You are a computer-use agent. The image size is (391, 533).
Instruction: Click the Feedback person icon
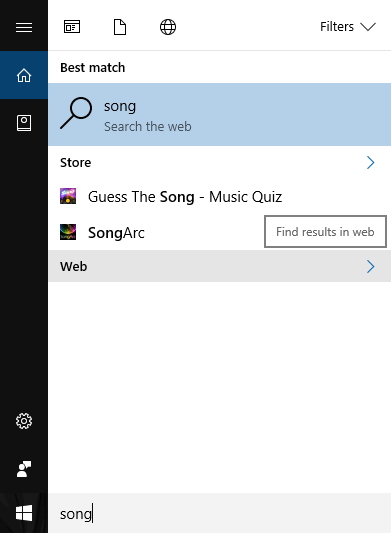(24, 469)
